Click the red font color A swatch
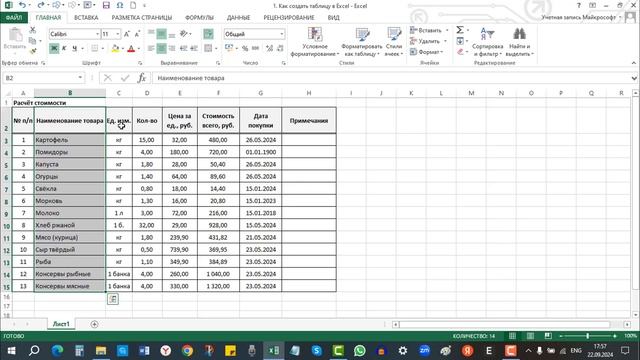640x360 pixels. tap(131, 49)
